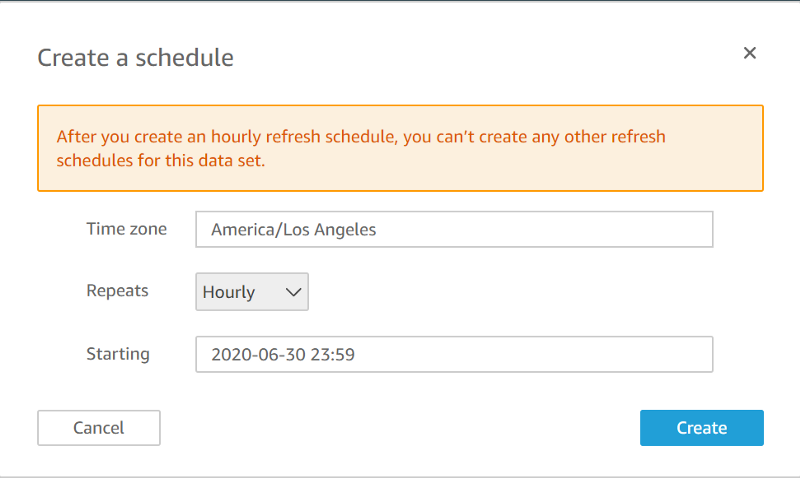
Task: Click the Create a schedule heading
Action: pyautogui.click(x=135, y=58)
